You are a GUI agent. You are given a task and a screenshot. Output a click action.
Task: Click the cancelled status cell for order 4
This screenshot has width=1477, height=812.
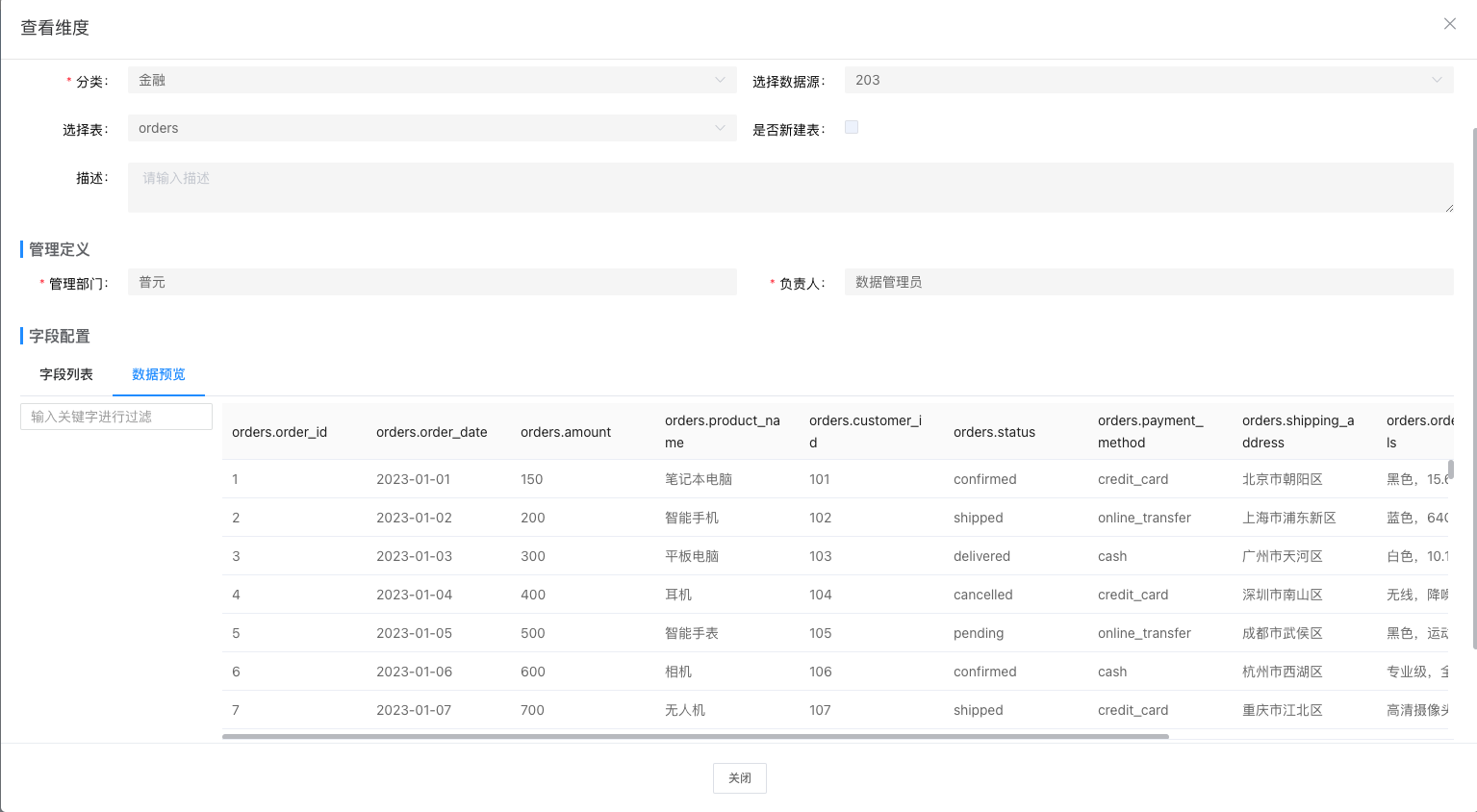[982, 595]
